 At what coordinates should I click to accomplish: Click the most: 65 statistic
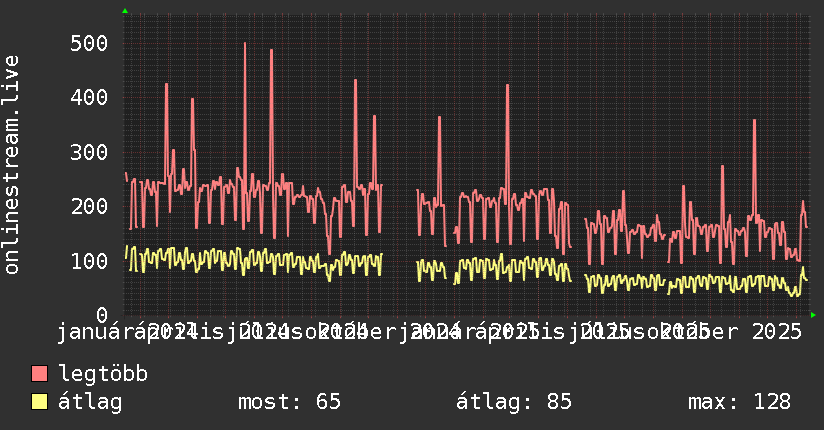point(290,402)
